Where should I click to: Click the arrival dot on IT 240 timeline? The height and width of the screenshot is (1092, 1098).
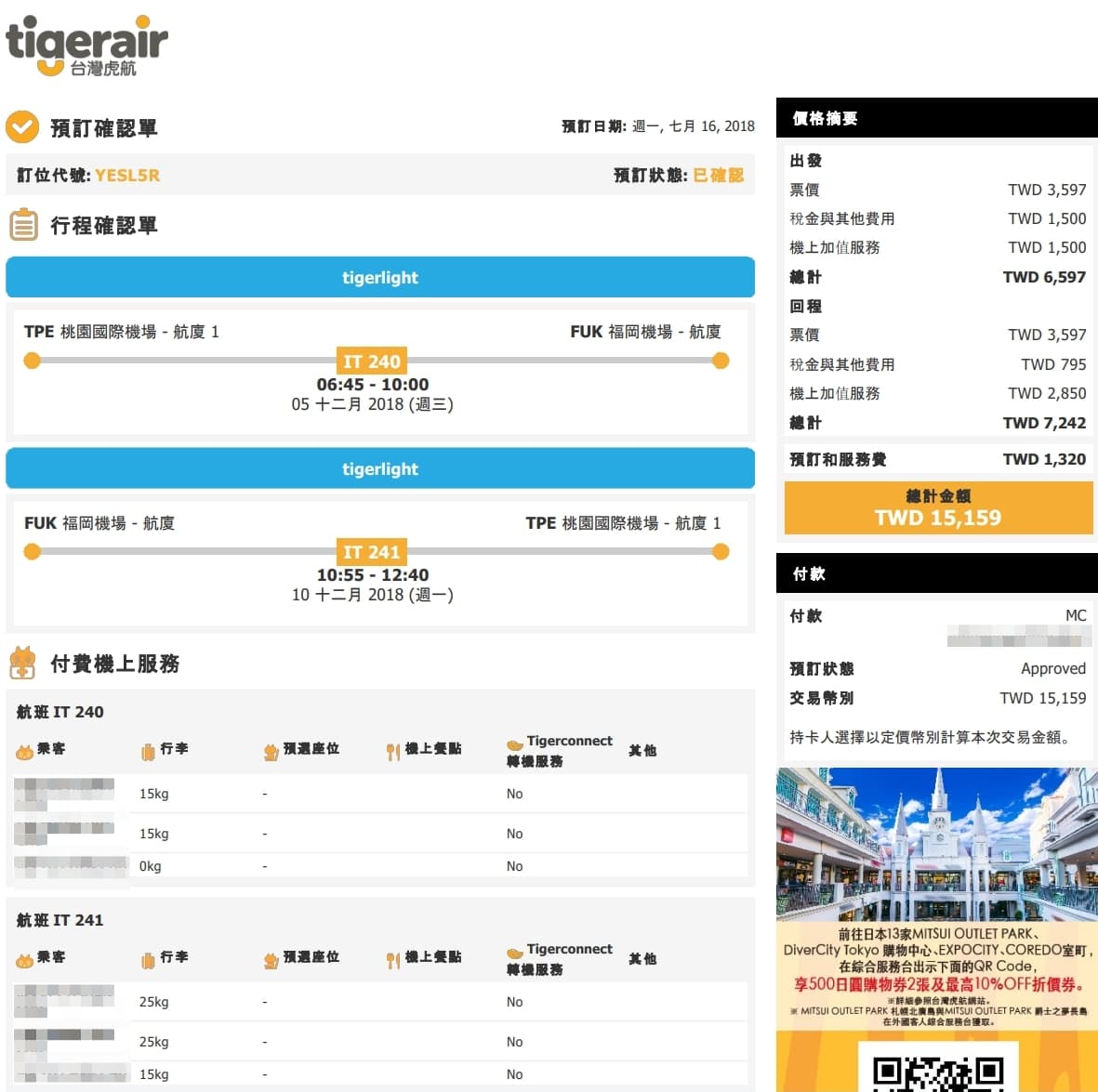(721, 361)
